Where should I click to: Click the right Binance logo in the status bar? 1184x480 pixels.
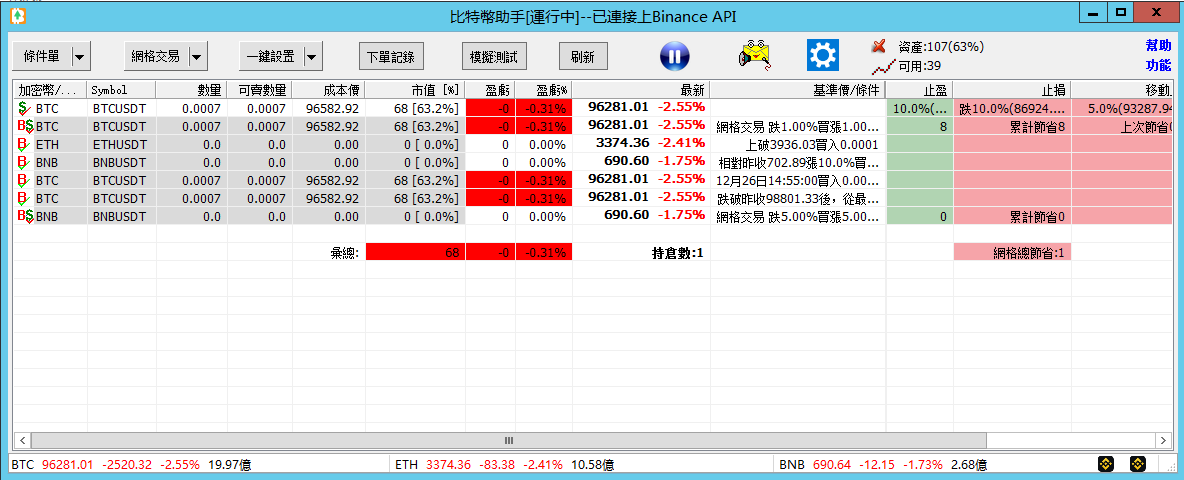pyautogui.click(x=1138, y=463)
